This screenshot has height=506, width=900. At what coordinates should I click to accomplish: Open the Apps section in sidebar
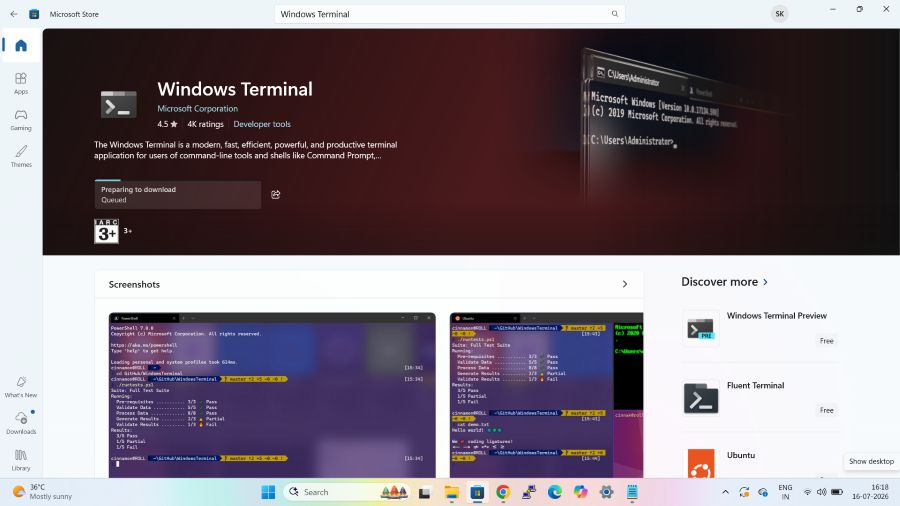point(21,83)
